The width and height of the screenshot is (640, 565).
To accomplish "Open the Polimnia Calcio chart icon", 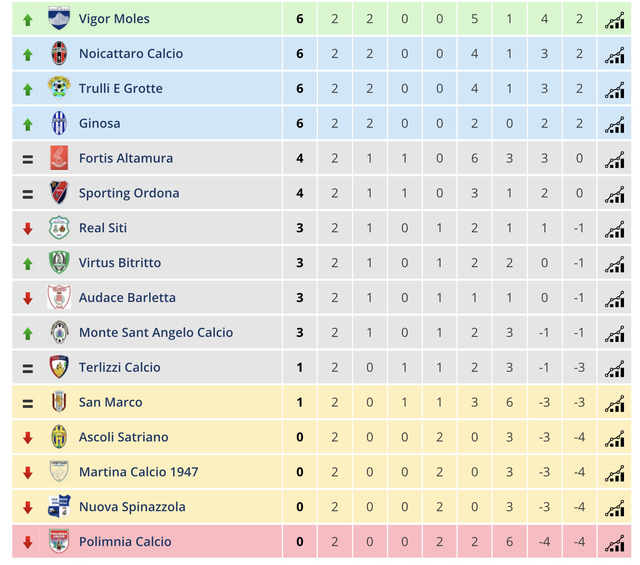I will pyautogui.click(x=613, y=542).
